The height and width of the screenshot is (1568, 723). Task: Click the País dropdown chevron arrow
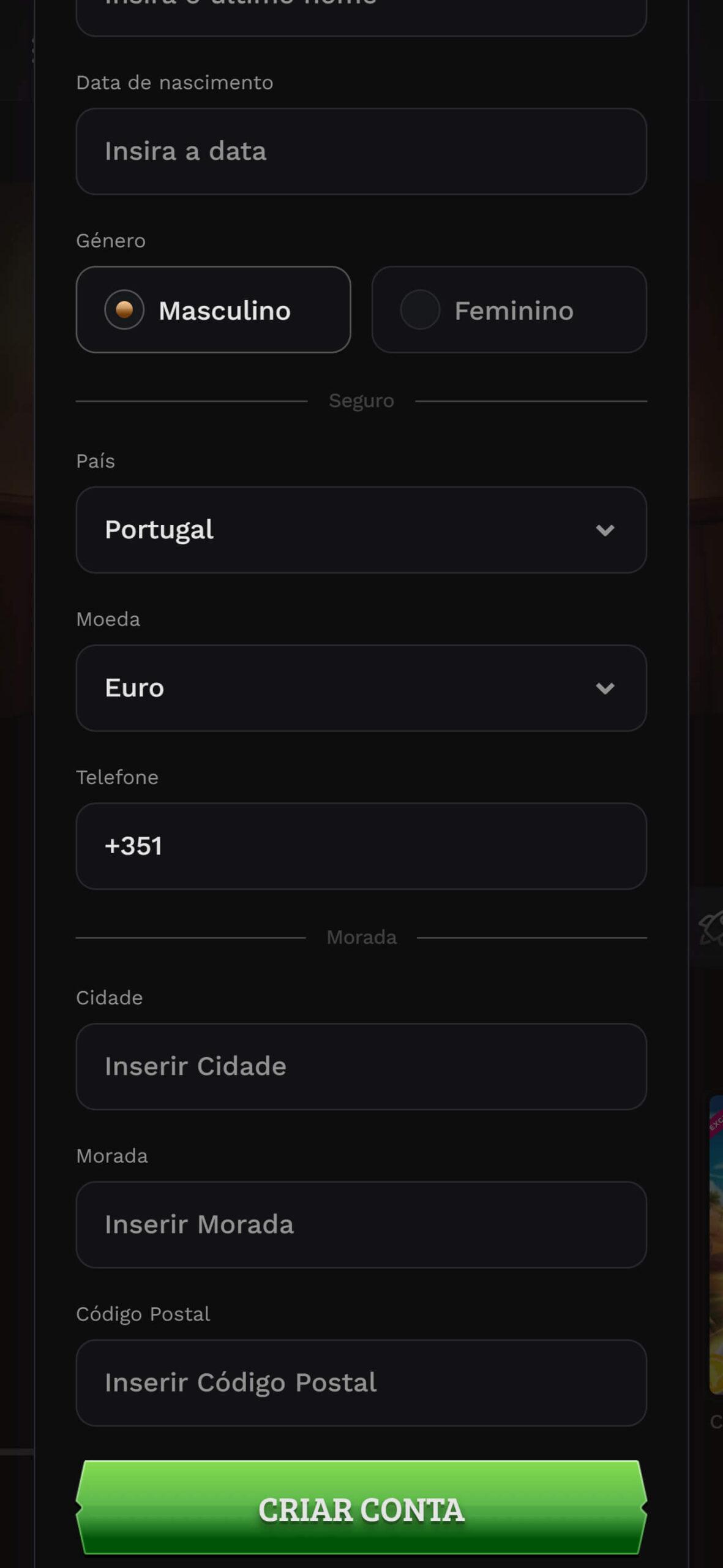605,530
